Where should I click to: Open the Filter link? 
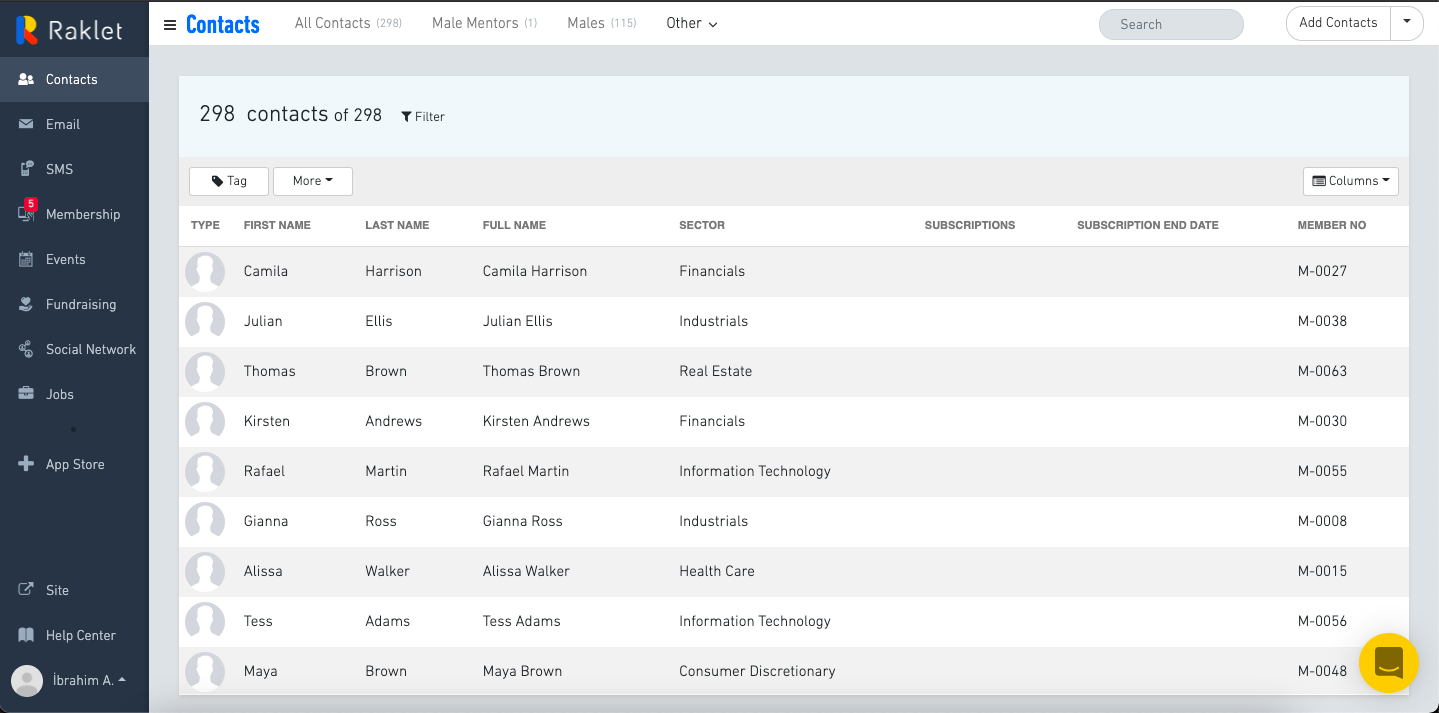(423, 117)
